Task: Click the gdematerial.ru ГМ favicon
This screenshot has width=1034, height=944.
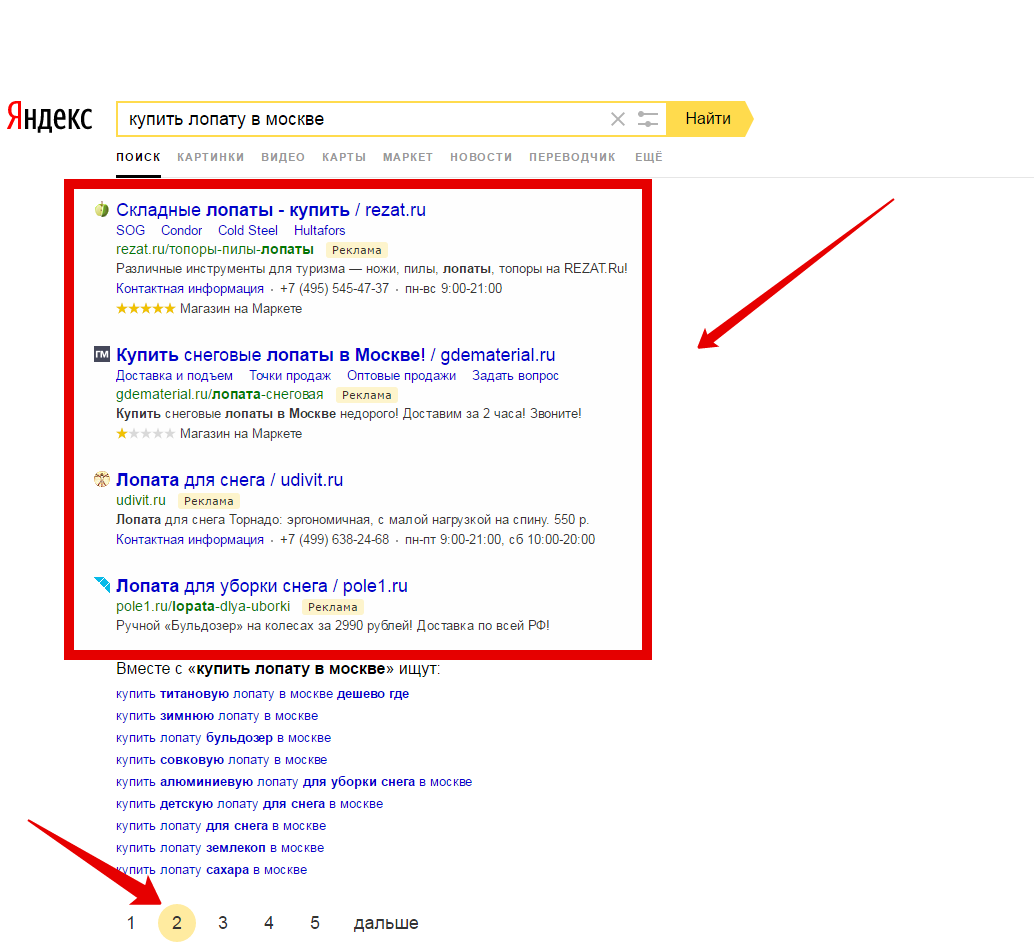Action: (102, 355)
